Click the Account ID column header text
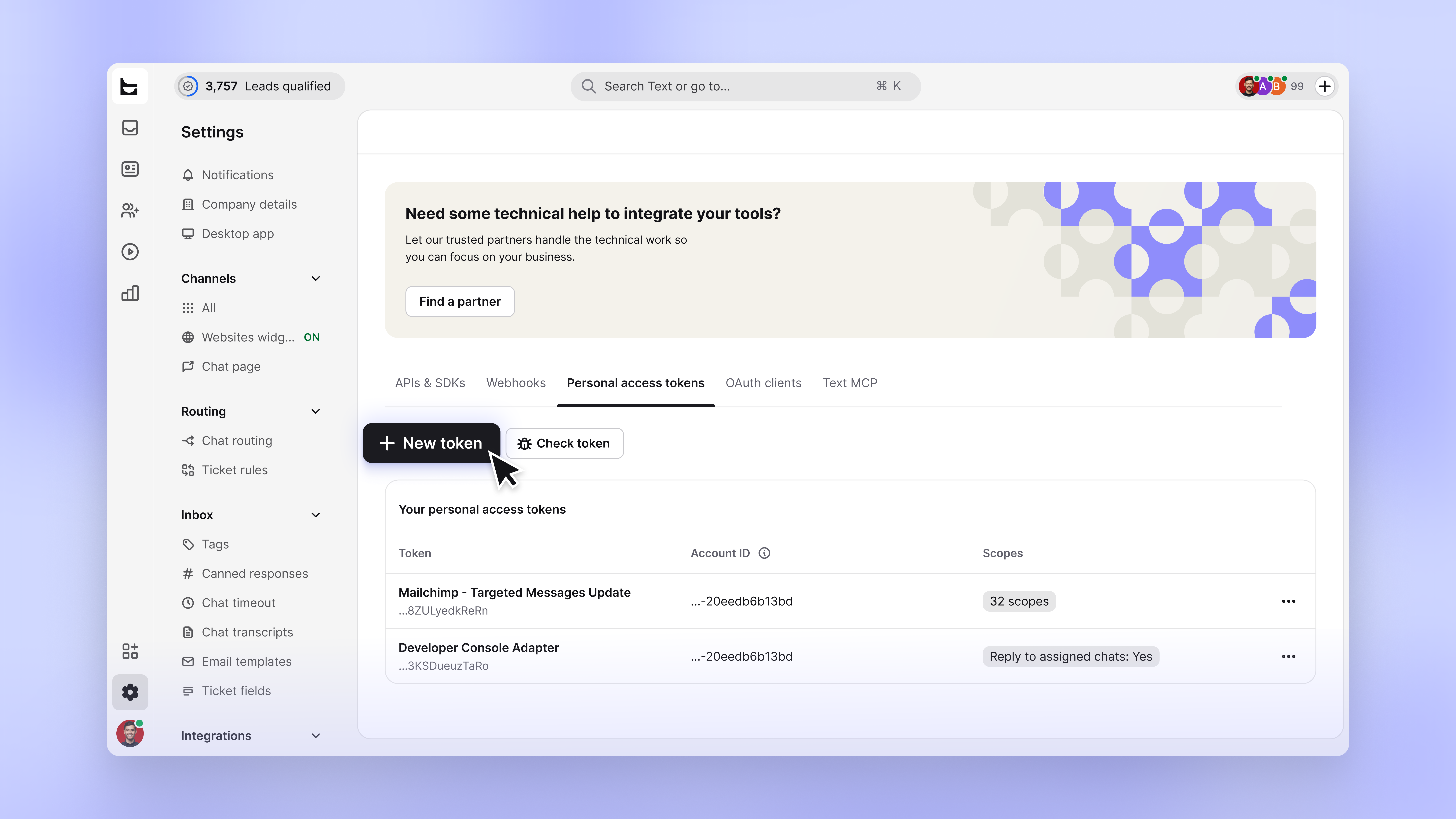 point(720,553)
